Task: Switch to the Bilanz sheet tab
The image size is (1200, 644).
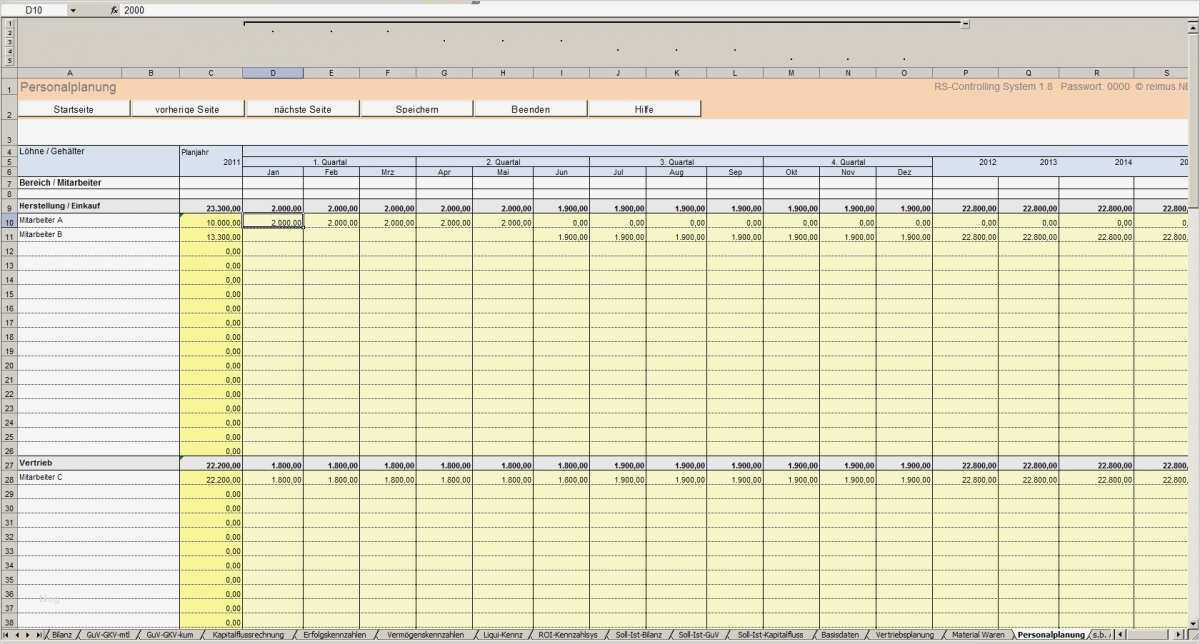Action: 63,634
